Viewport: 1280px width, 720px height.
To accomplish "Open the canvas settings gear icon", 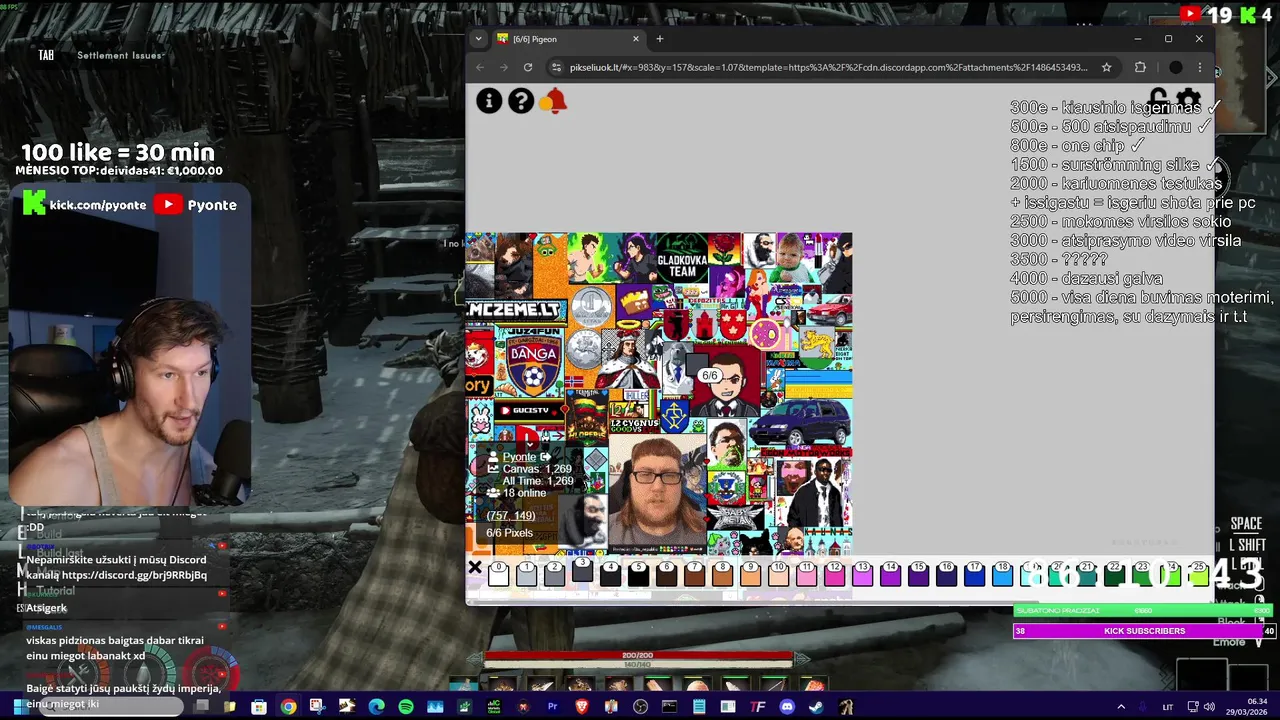I will click(x=1188, y=100).
